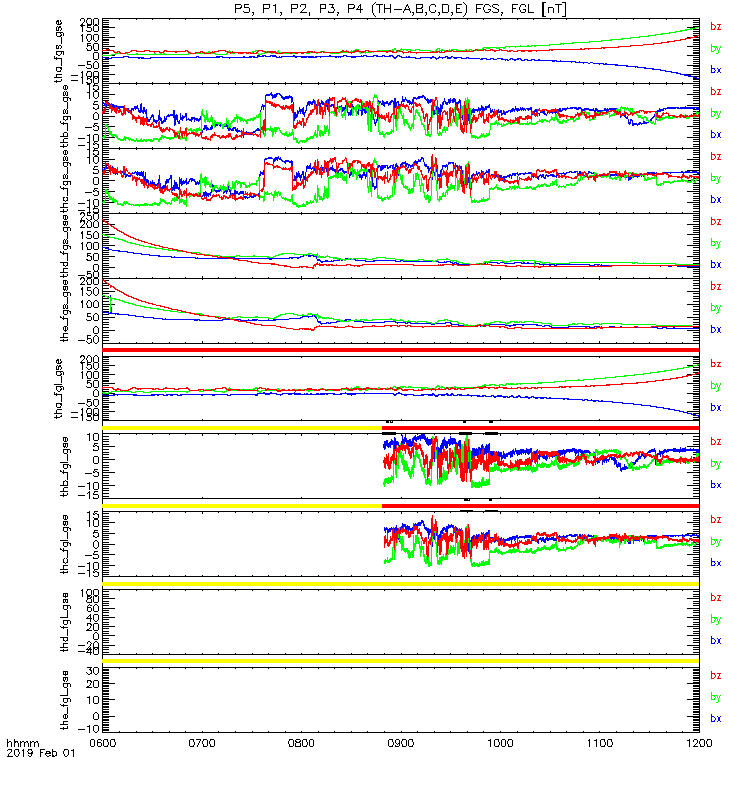Click the yellow bar above thd_fgl_gse panel
Screen dimensions: 750x800
[x=401, y=584]
